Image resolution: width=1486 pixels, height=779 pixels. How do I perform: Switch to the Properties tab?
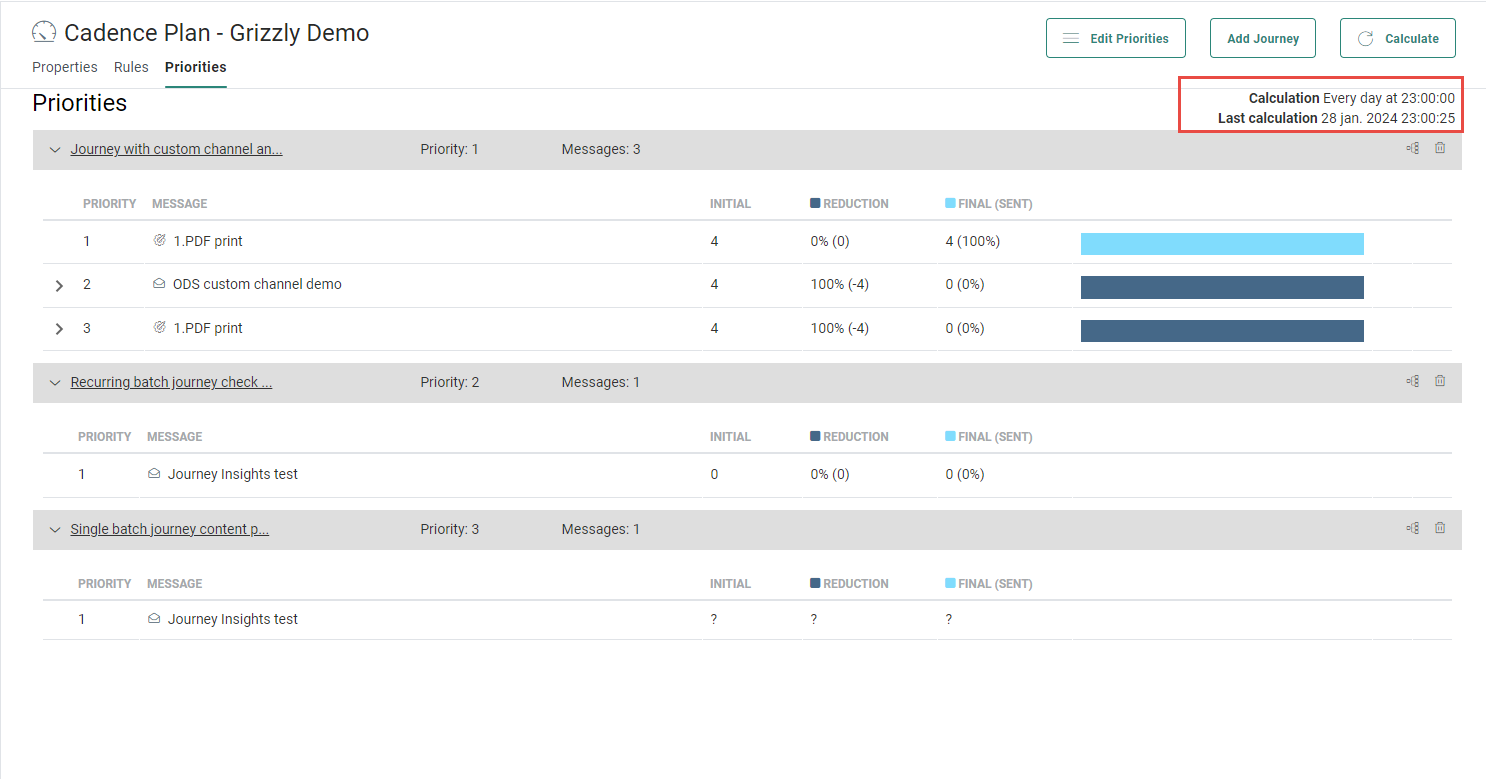point(65,67)
